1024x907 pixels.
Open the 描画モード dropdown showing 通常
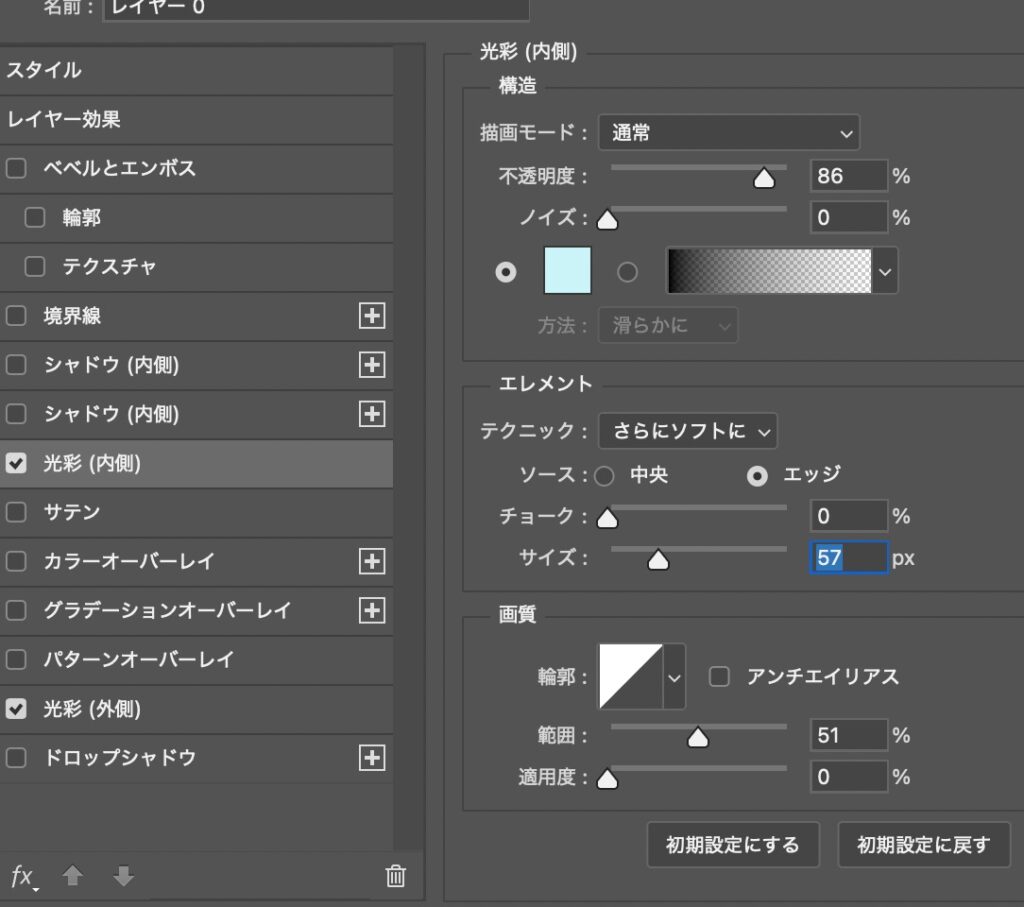728,132
